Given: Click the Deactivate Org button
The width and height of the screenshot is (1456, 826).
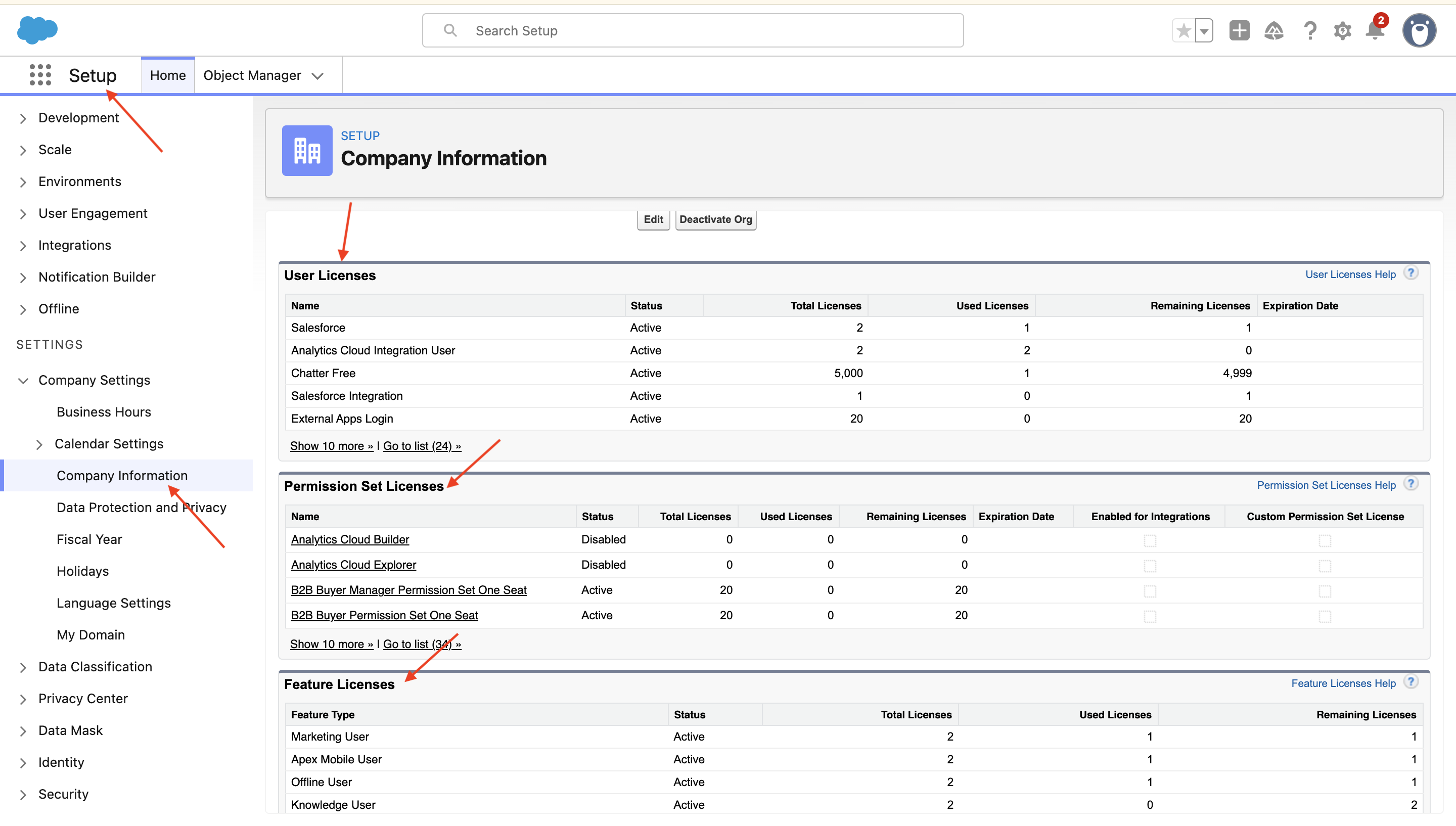Looking at the screenshot, I should tap(715, 219).
